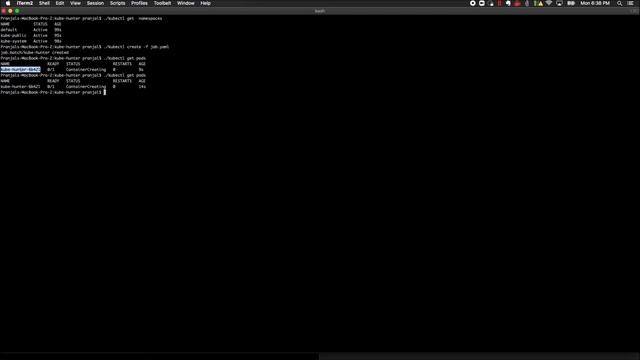The image size is (640, 360).
Task: Zoom iTerm2 window with green button
Action: pos(17,11)
